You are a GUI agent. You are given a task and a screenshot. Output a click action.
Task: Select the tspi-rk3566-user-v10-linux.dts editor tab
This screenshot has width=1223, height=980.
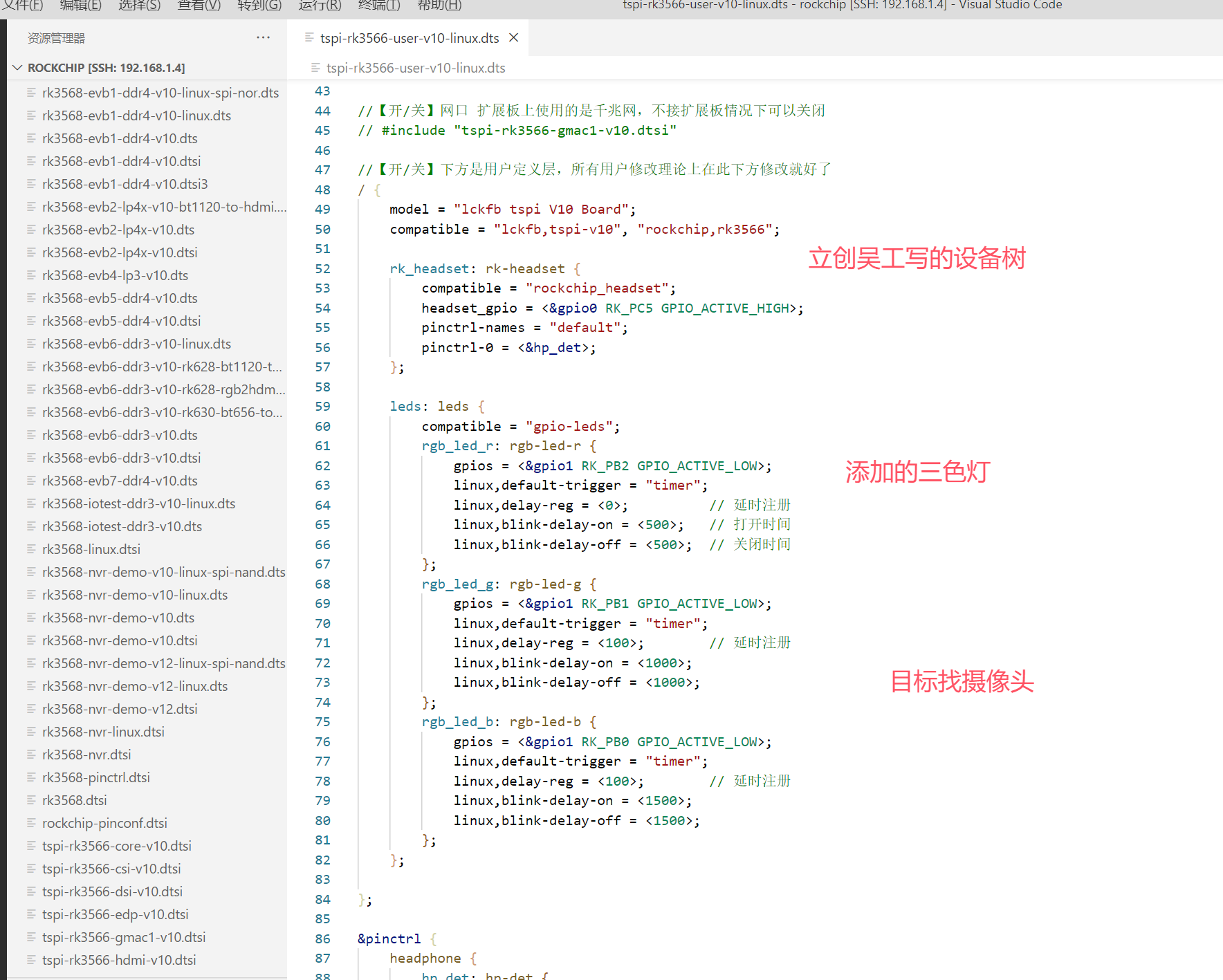[x=410, y=38]
